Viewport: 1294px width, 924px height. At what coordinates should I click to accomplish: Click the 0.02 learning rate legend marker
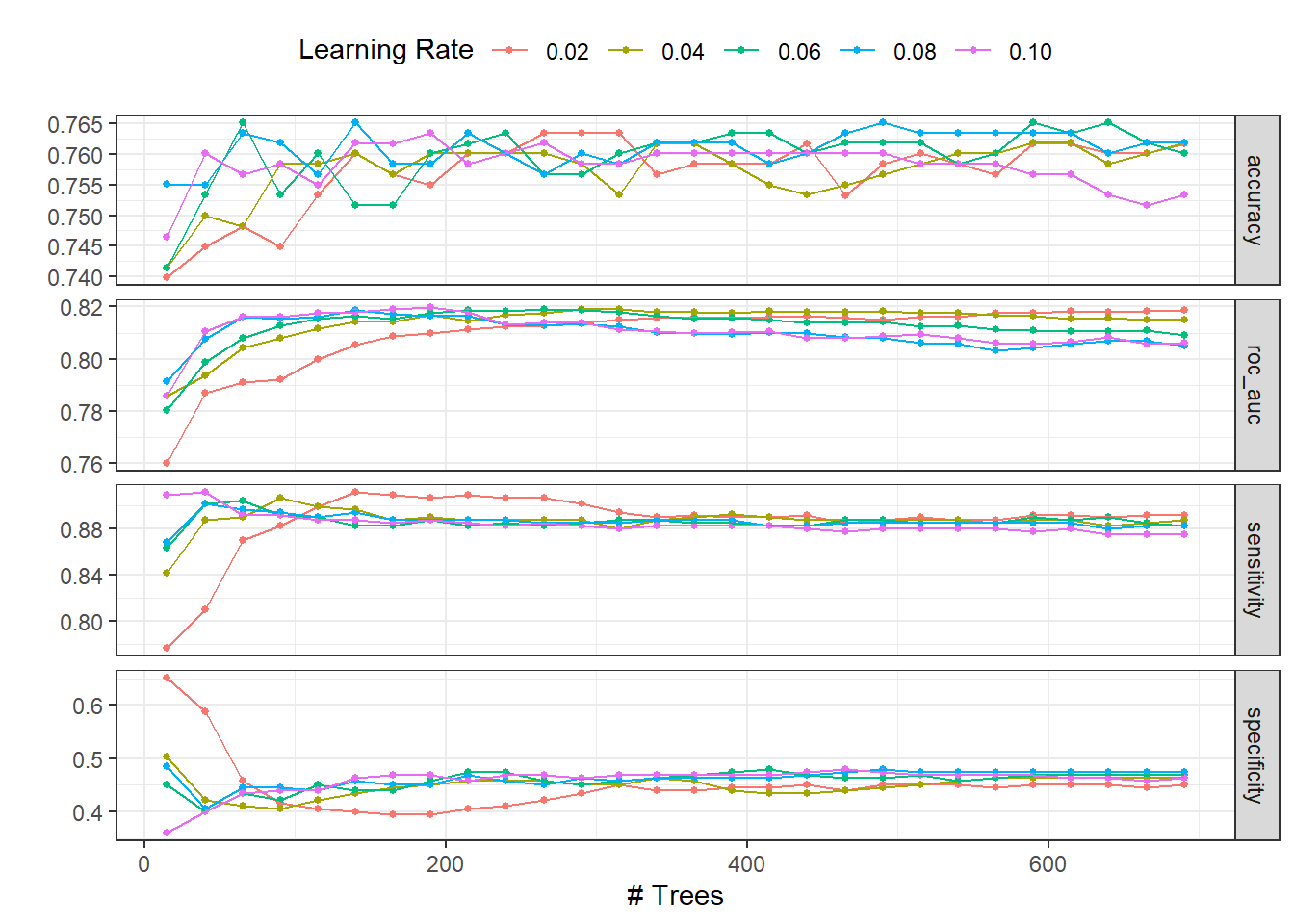[509, 50]
